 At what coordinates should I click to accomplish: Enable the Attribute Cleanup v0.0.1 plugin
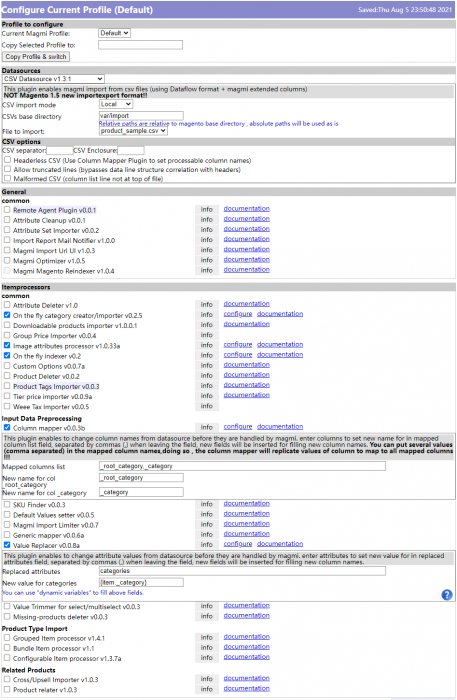point(7,220)
